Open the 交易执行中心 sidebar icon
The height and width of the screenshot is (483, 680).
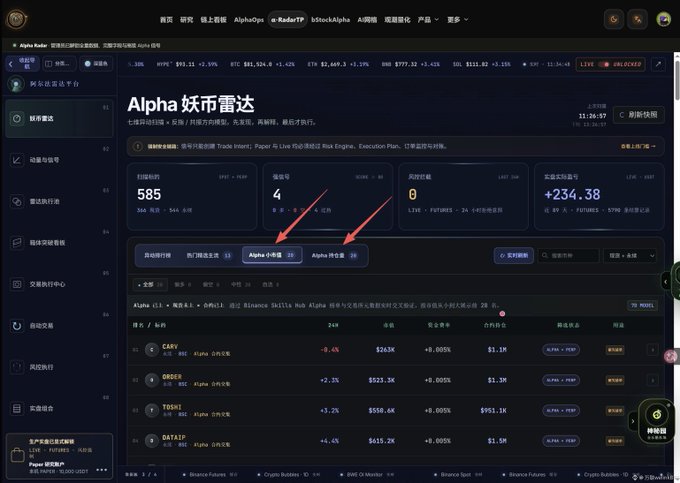coord(16,284)
